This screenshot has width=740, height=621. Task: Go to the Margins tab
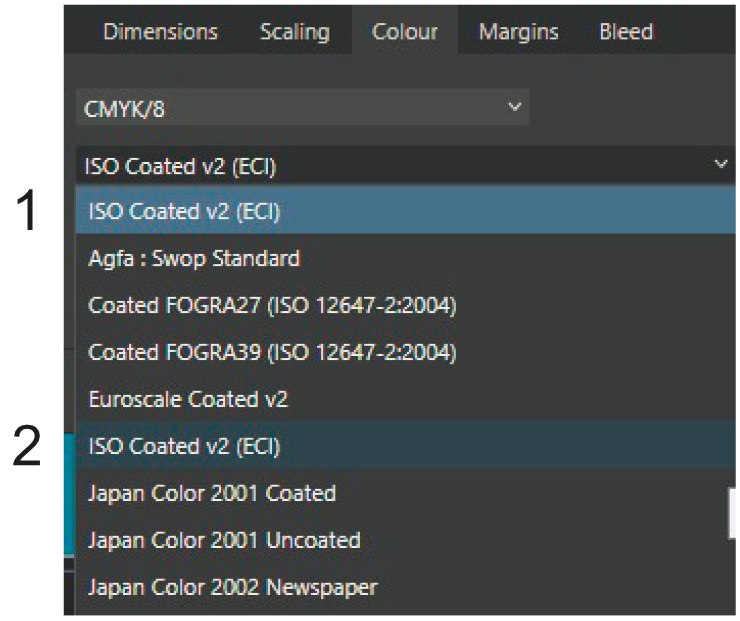(518, 32)
